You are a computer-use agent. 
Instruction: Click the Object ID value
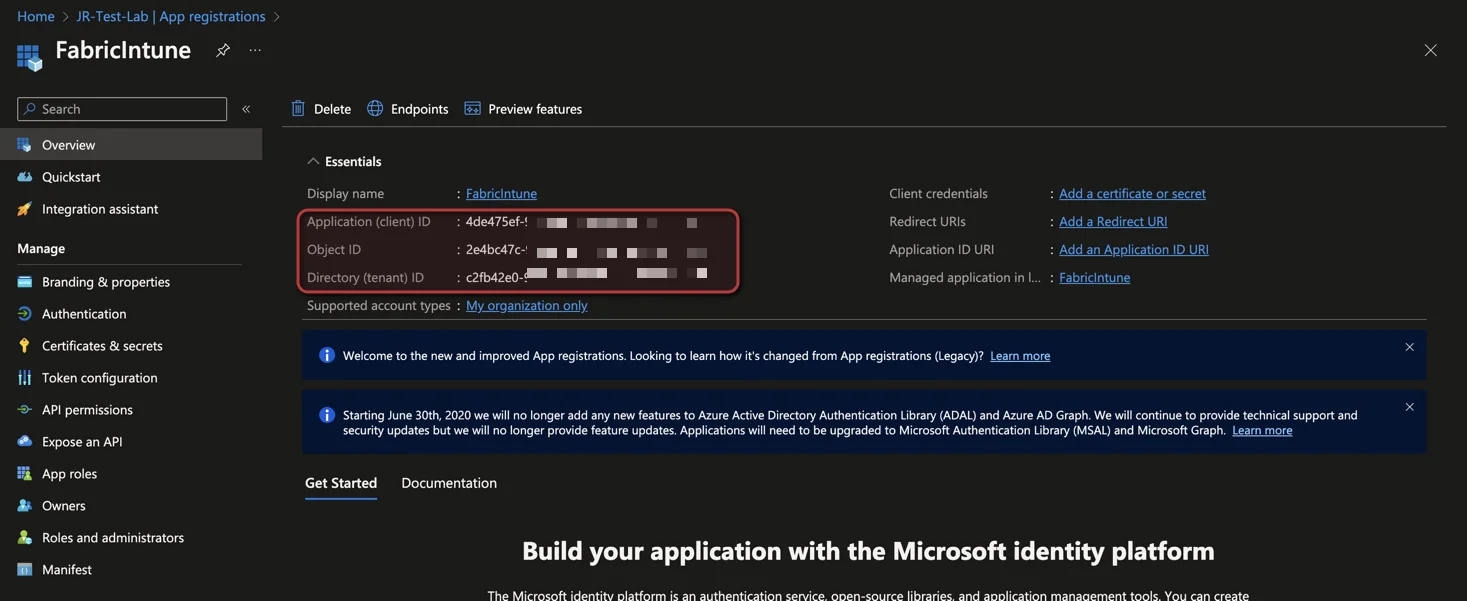click(x=586, y=250)
